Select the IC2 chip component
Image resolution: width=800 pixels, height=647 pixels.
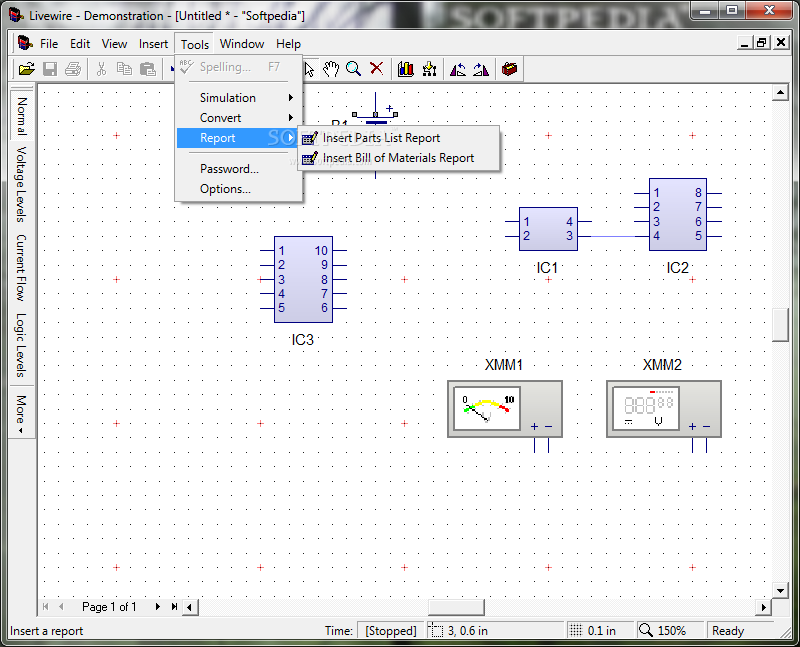click(x=678, y=214)
